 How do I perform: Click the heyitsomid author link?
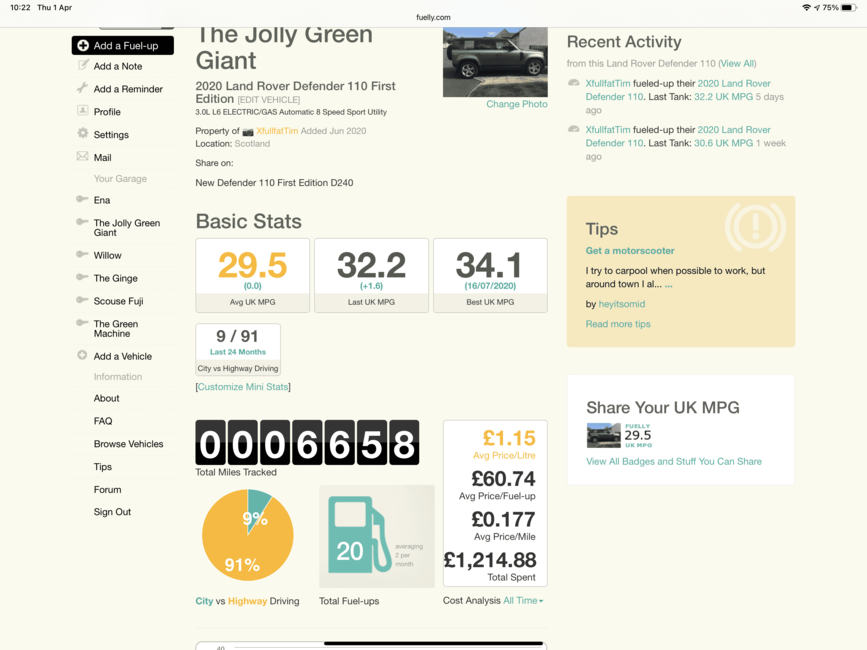point(621,304)
